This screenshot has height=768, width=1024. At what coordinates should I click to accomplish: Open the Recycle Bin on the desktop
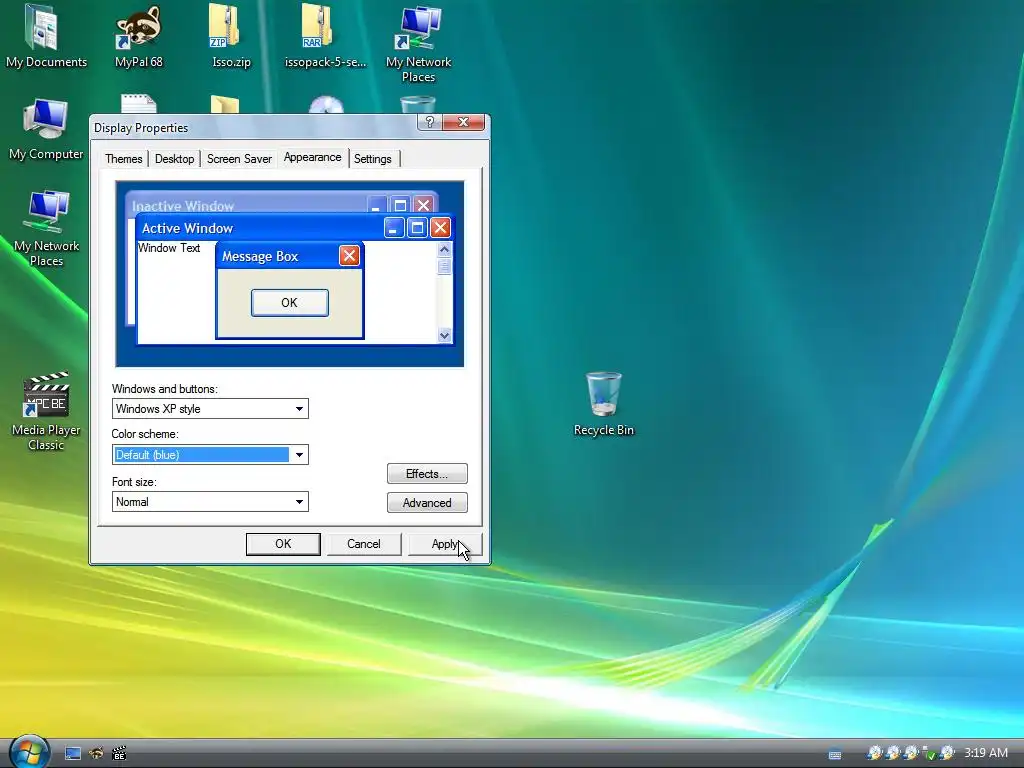[603, 404]
